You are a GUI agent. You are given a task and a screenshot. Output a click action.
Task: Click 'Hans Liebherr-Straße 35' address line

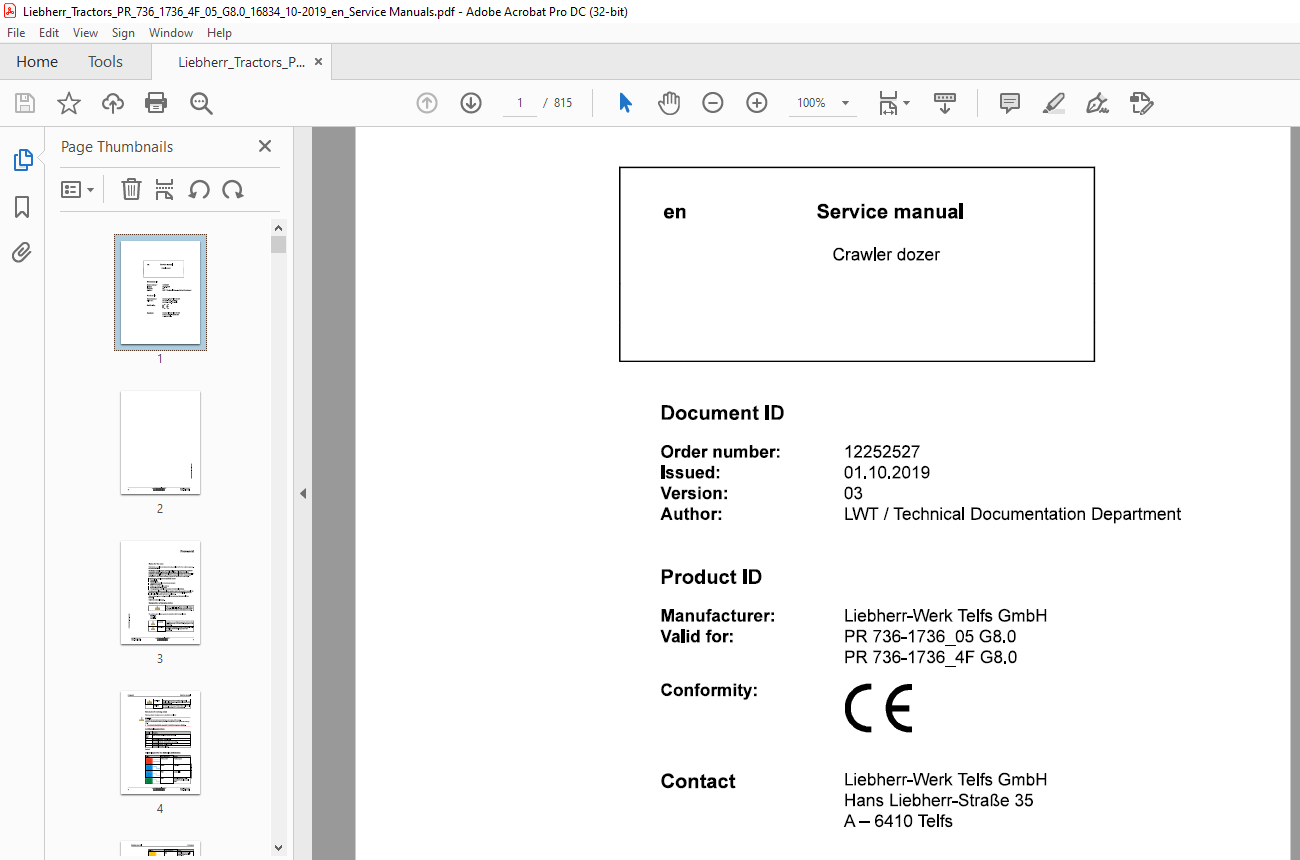click(939, 801)
